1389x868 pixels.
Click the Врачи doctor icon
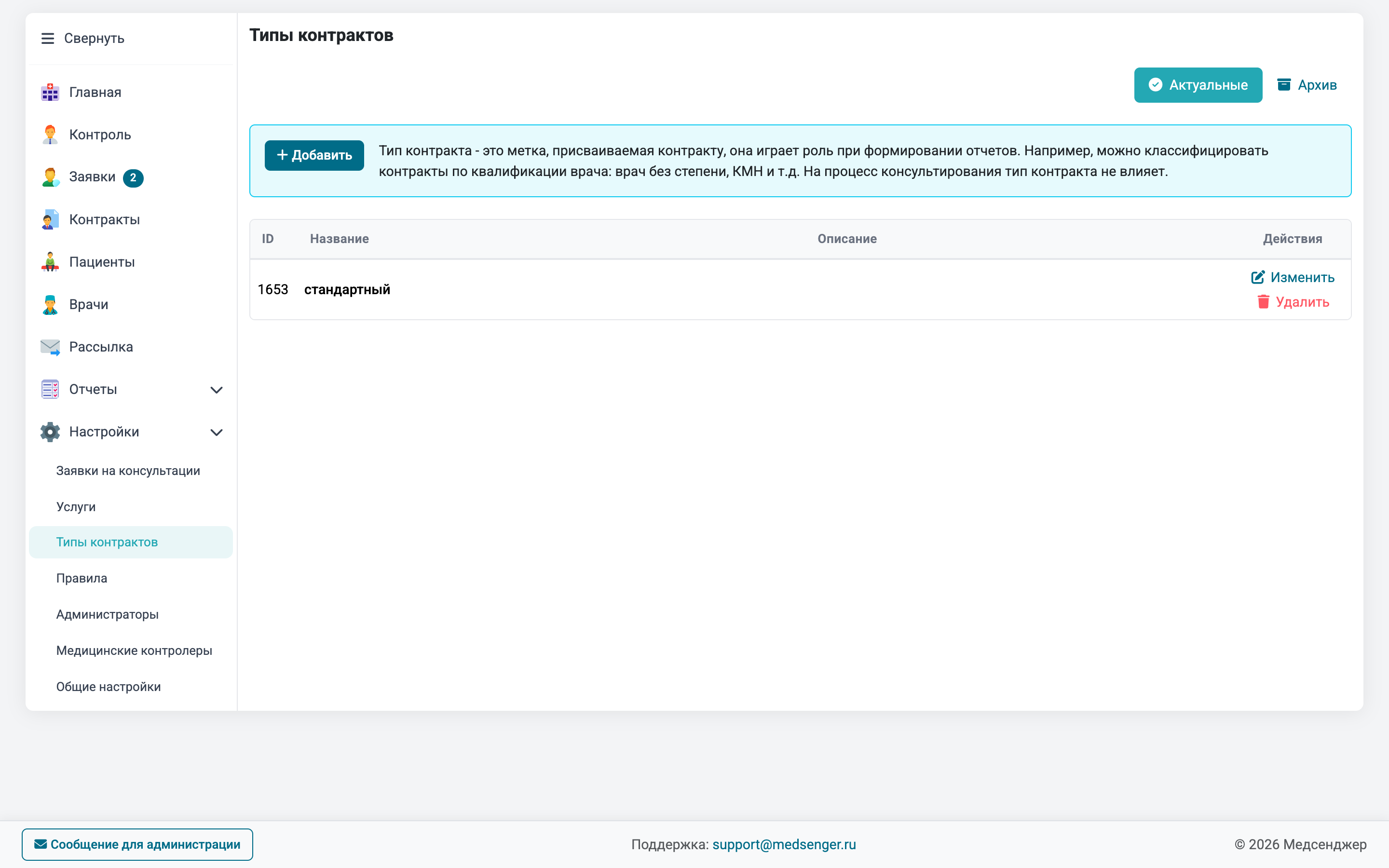50,304
